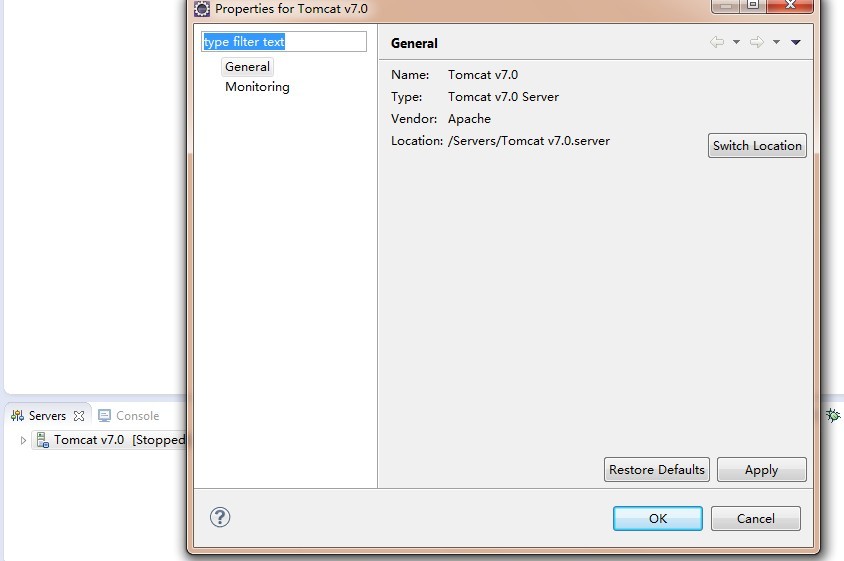The width and height of the screenshot is (844, 561).
Task: Click the Type value 'Tomcat v7.0 Server'
Action: click(x=503, y=97)
